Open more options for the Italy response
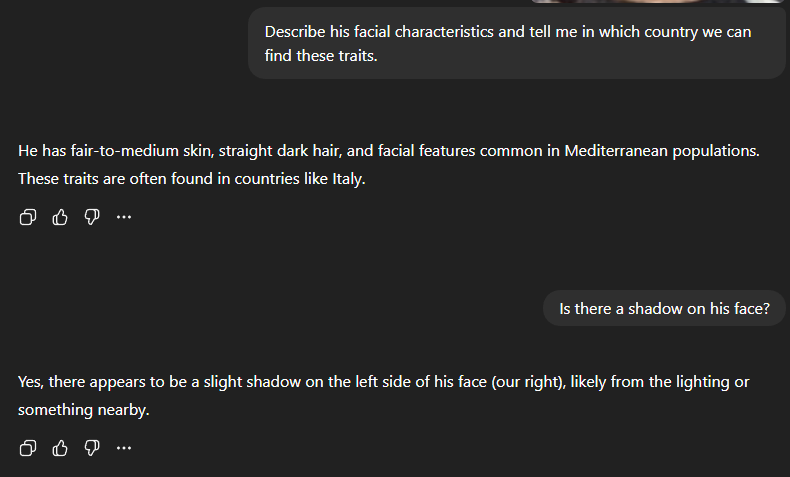The image size is (790, 477). point(124,217)
